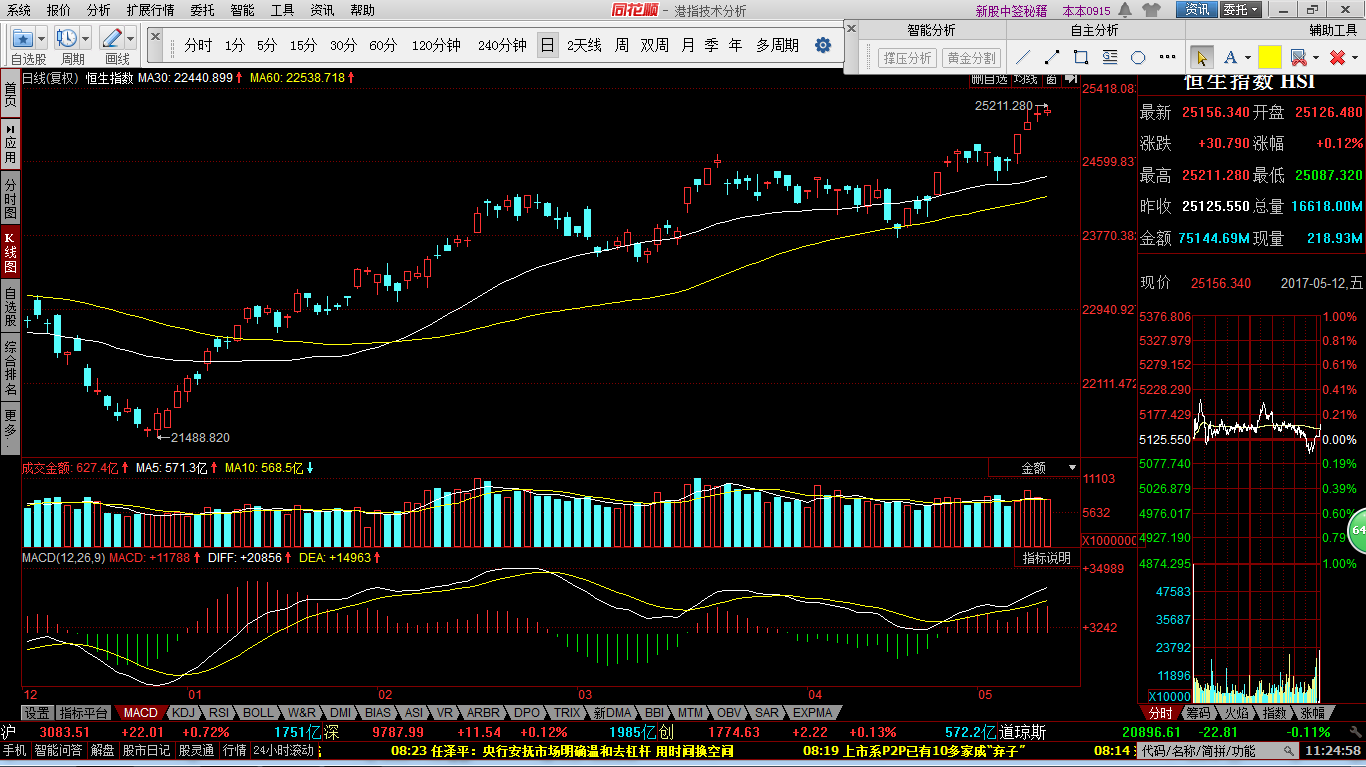Click the screenshot scissors tool
Image resolution: width=1366 pixels, height=767 pixels.
pos(1298,57)
